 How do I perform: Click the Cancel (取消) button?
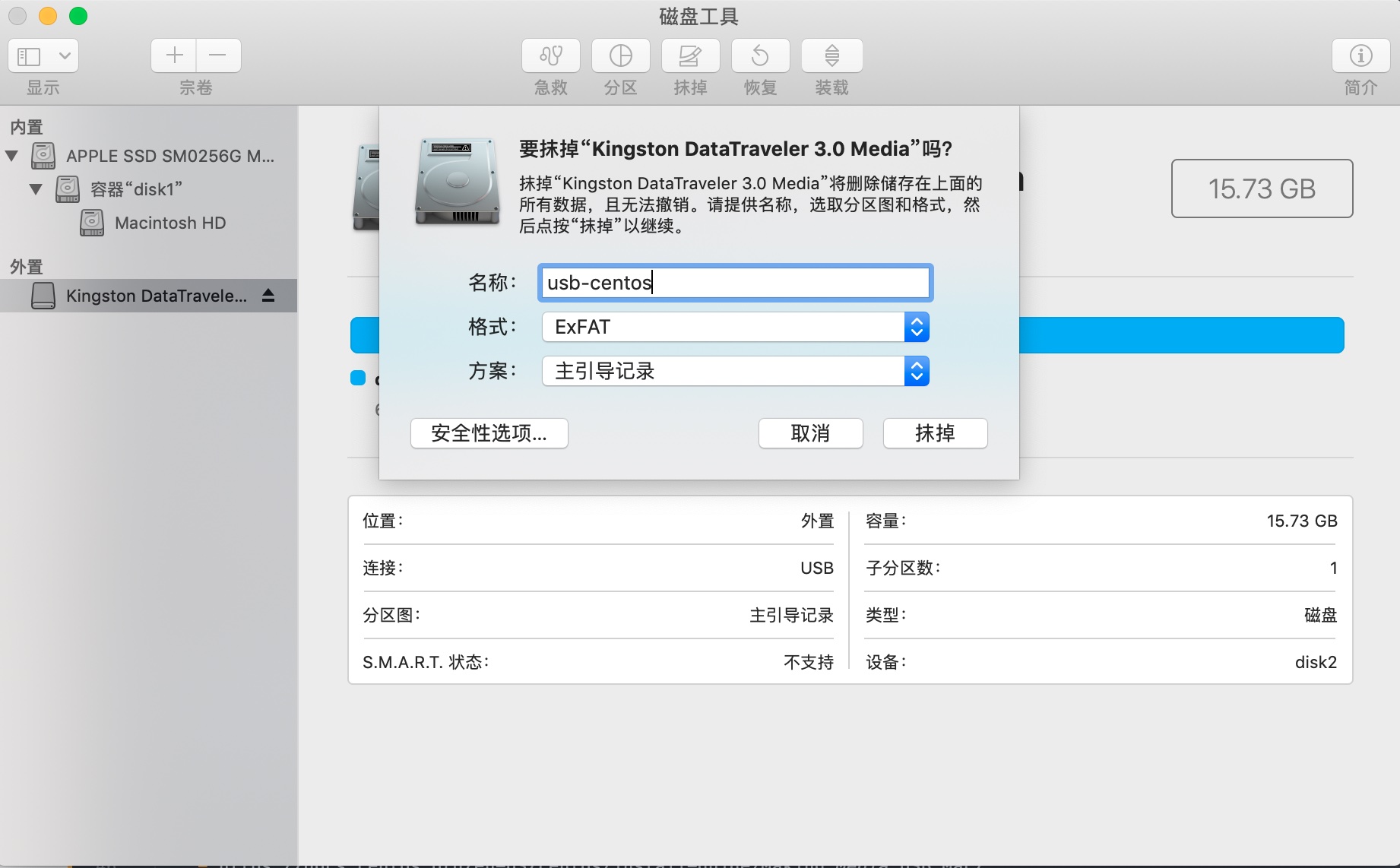tap(811, 433)
